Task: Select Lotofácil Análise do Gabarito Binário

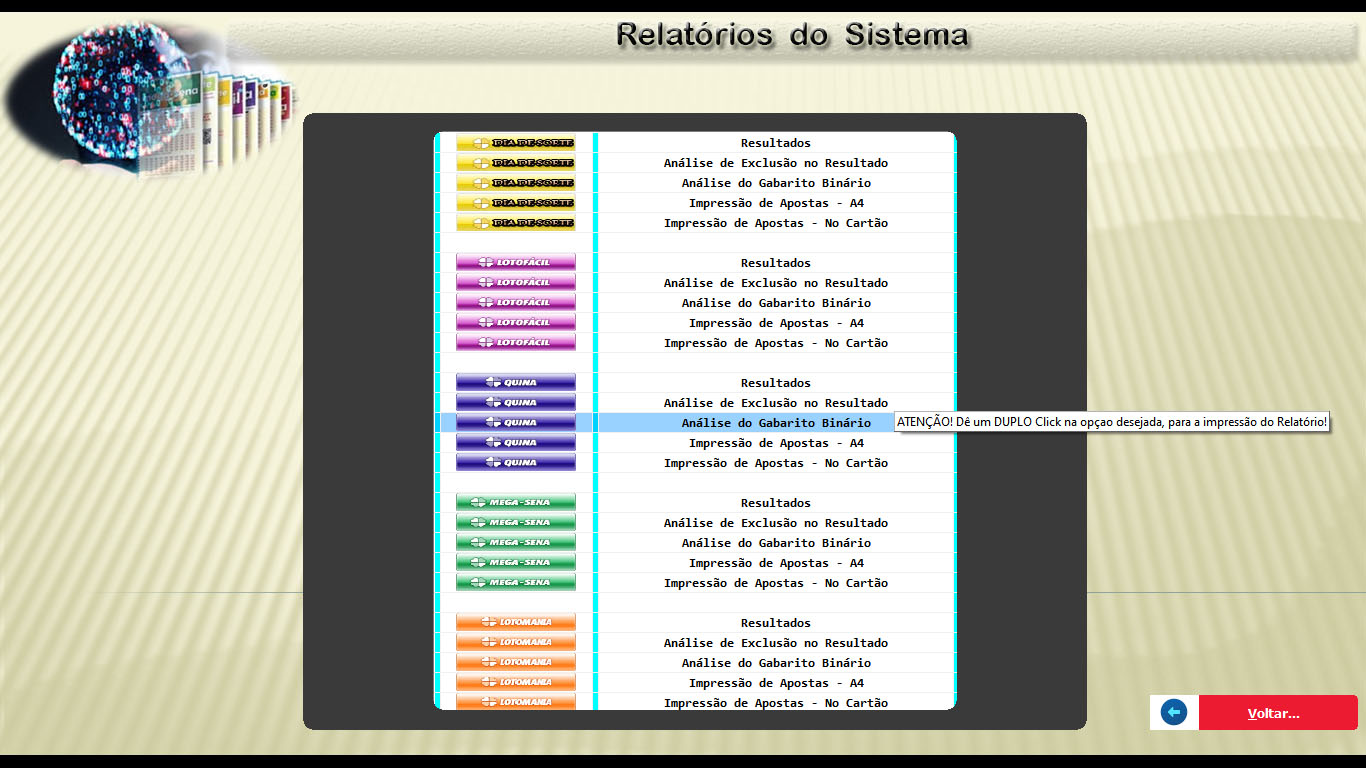Action: pos(776,303)
